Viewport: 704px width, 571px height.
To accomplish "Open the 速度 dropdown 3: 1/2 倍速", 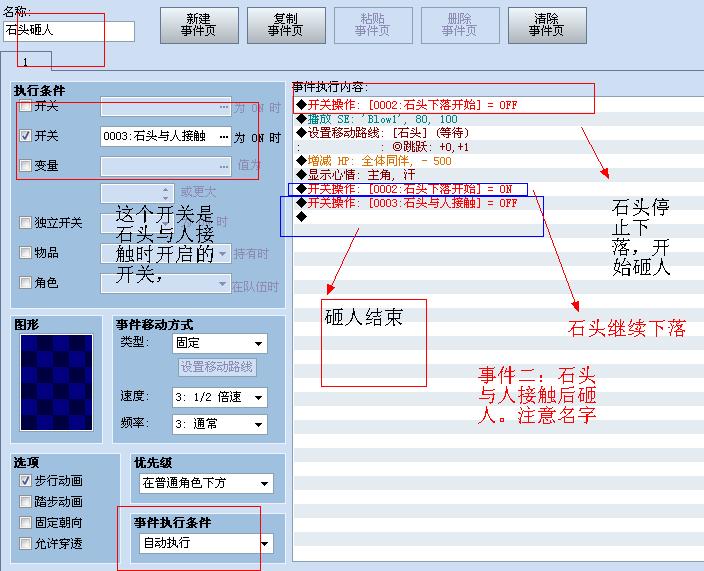I will pos(220,397).
